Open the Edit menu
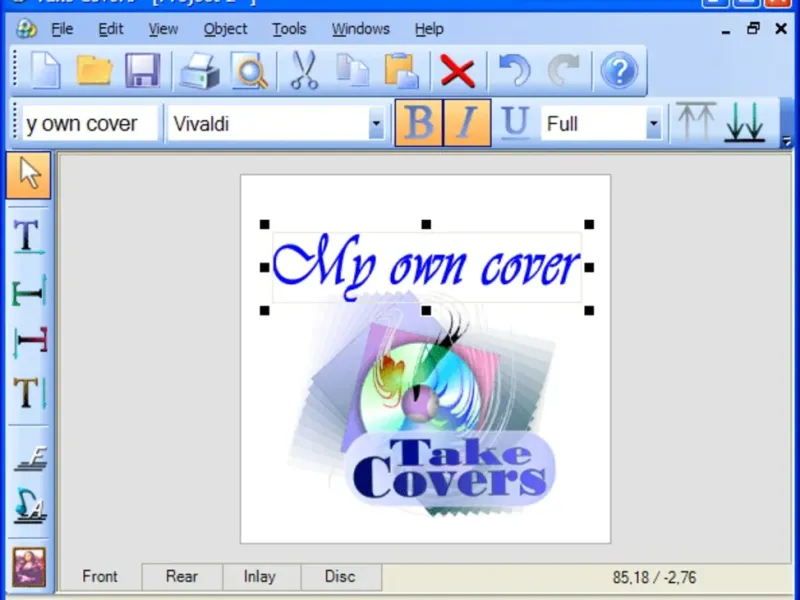The height and width of the screenshot is (600, 800). click(111, 29)
